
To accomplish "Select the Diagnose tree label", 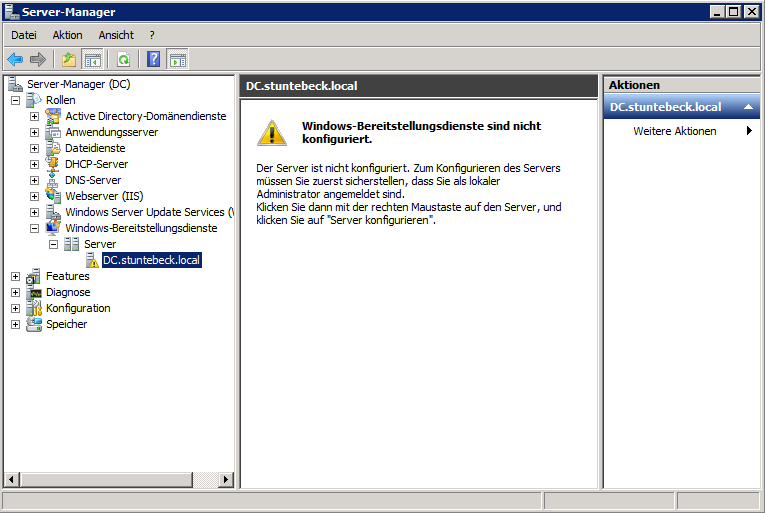I will (68, 292).
